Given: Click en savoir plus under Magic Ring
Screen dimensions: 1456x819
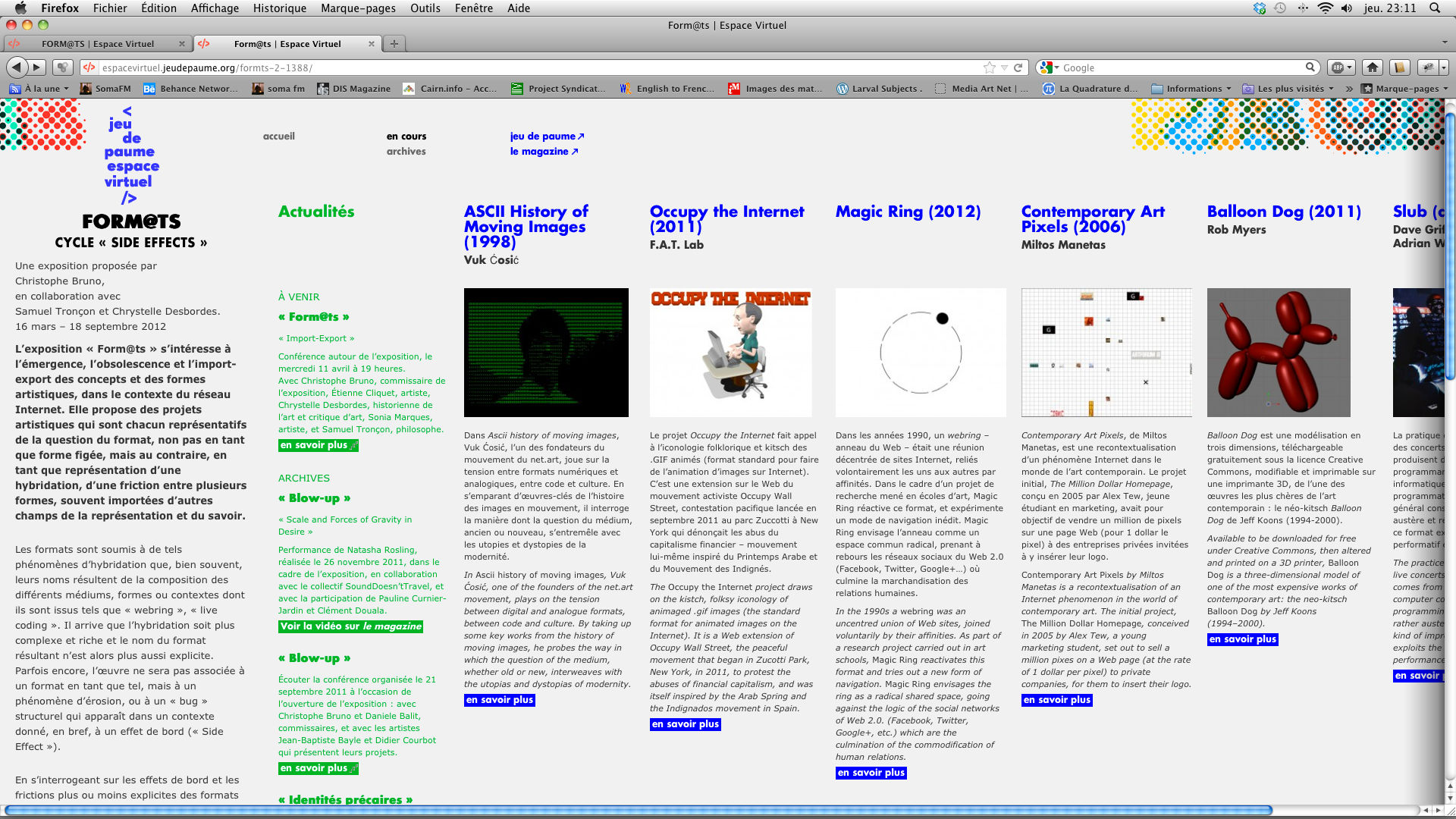Looking at the screenshot, I should coord(871,773).
